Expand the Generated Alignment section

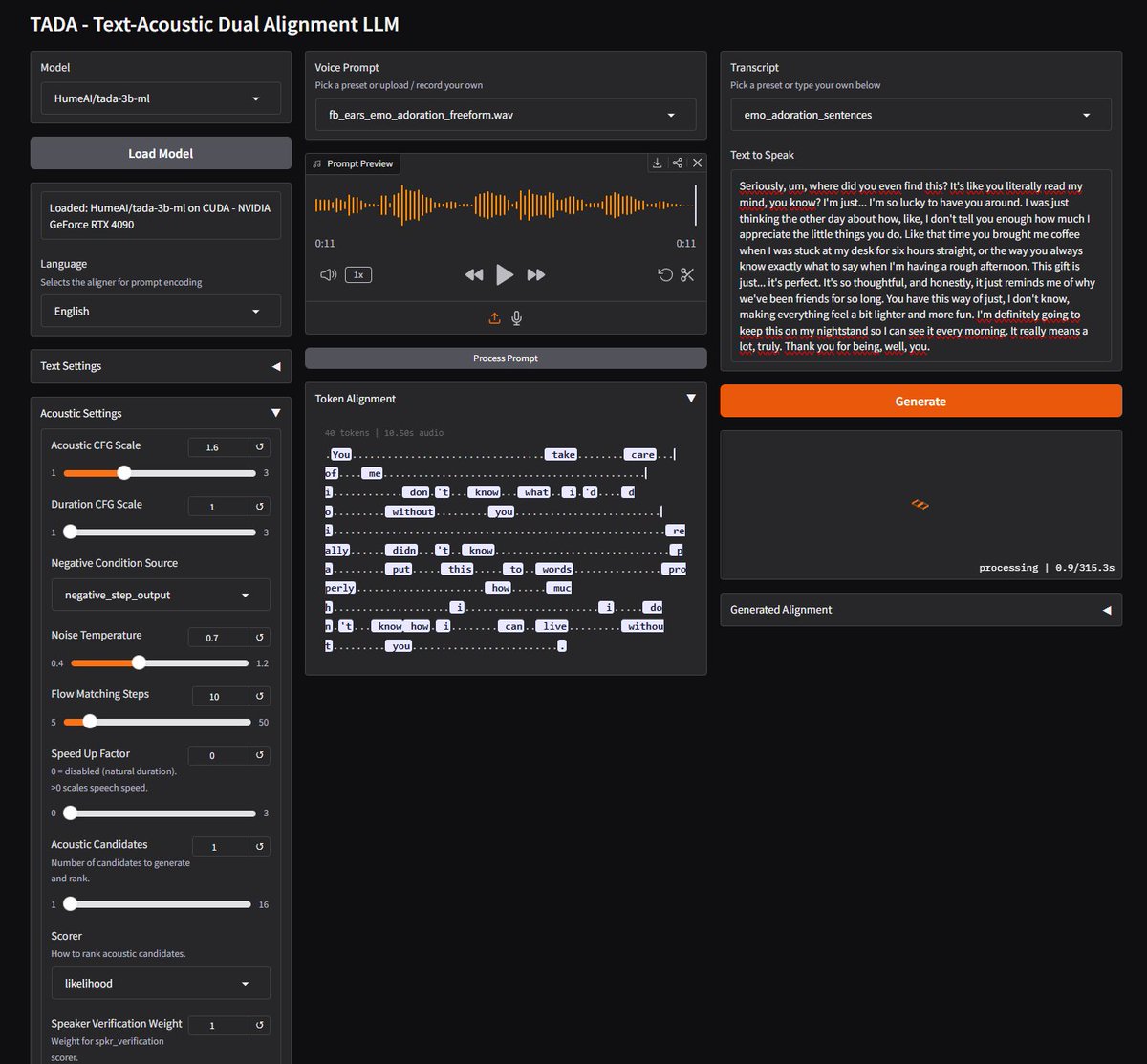920,610
